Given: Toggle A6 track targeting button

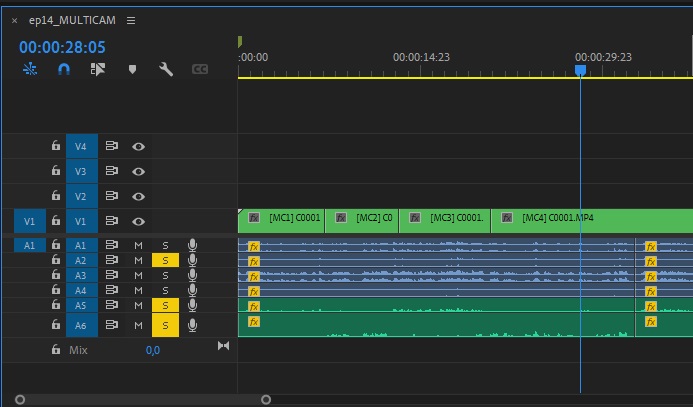Looking at the screenshot, I should pyautogui.click(x=81, y=325).
